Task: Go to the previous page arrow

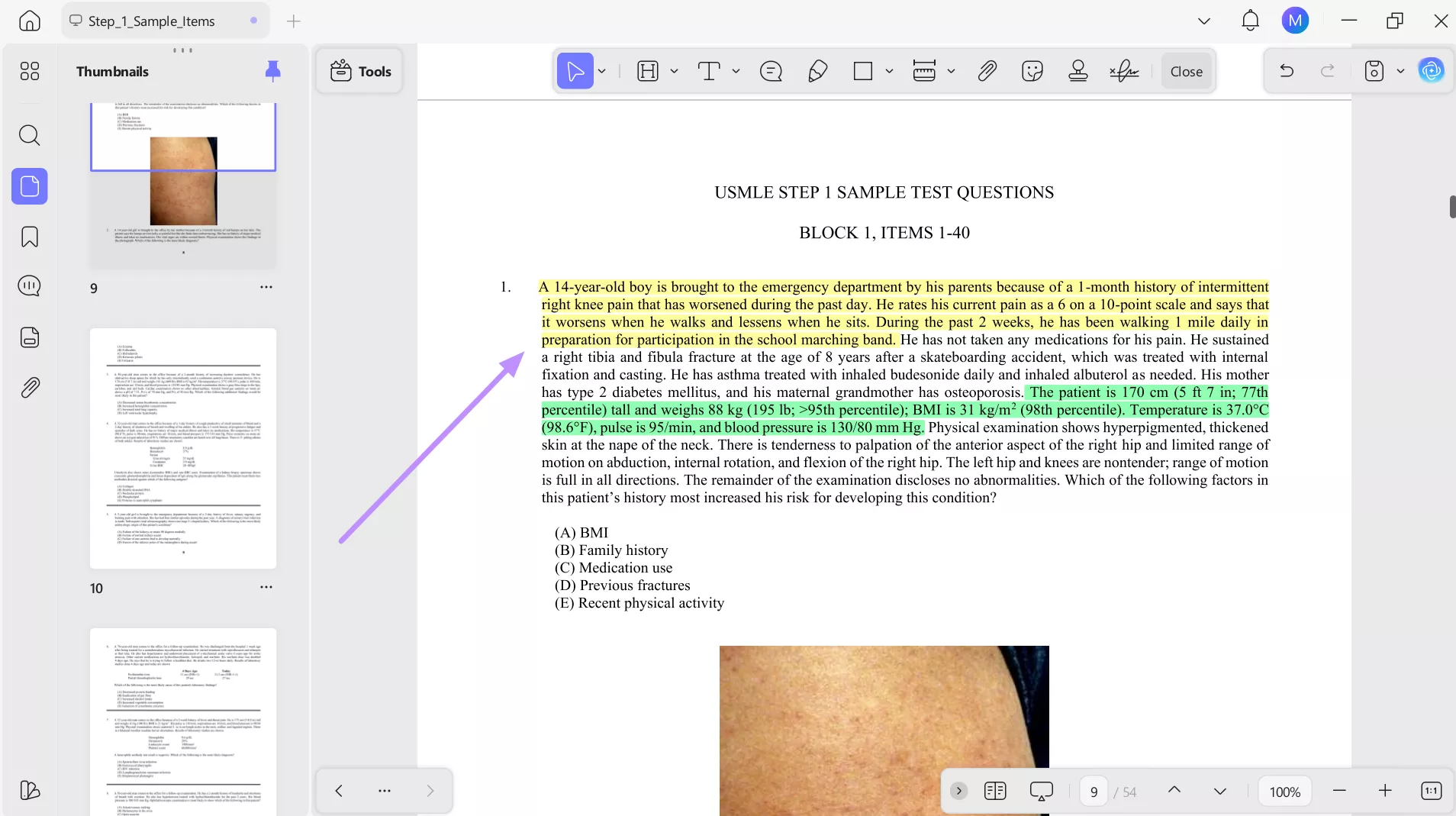Action: [1174, 791]
